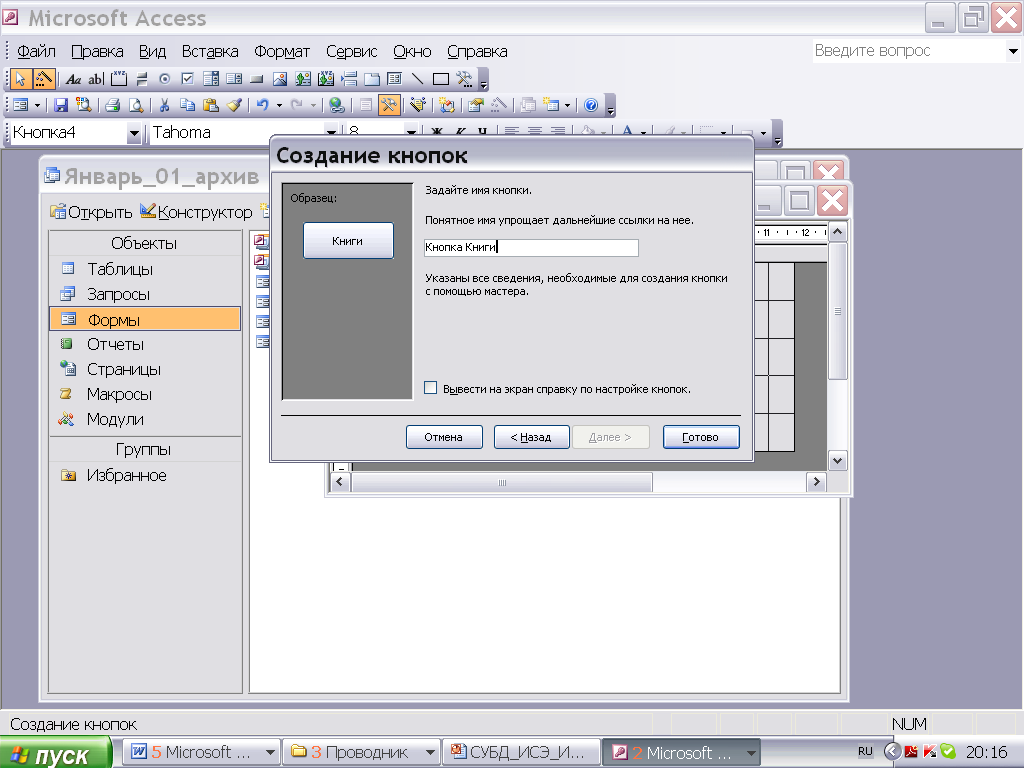
Task: Choose the Toggle Button control tool
Action: tap(142, 80)
